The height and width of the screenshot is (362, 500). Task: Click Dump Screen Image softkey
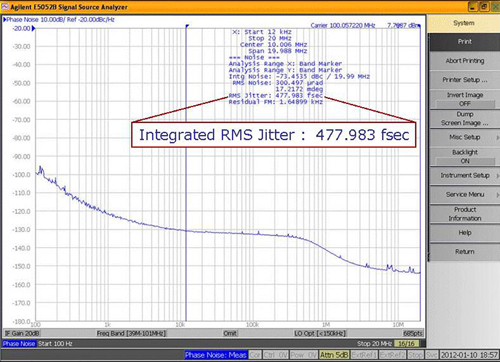click(465, 119)
